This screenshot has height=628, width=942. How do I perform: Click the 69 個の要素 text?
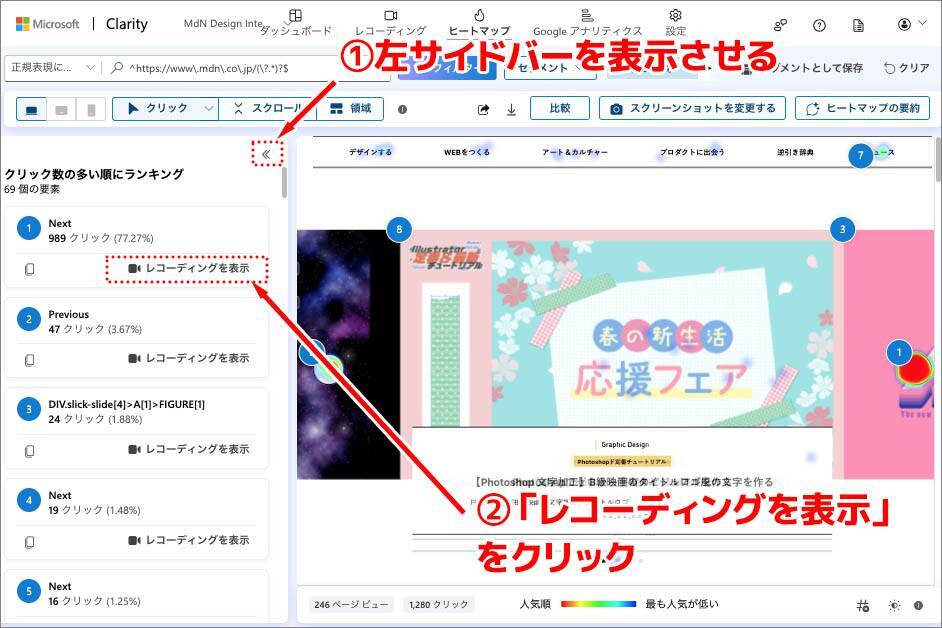32,189
